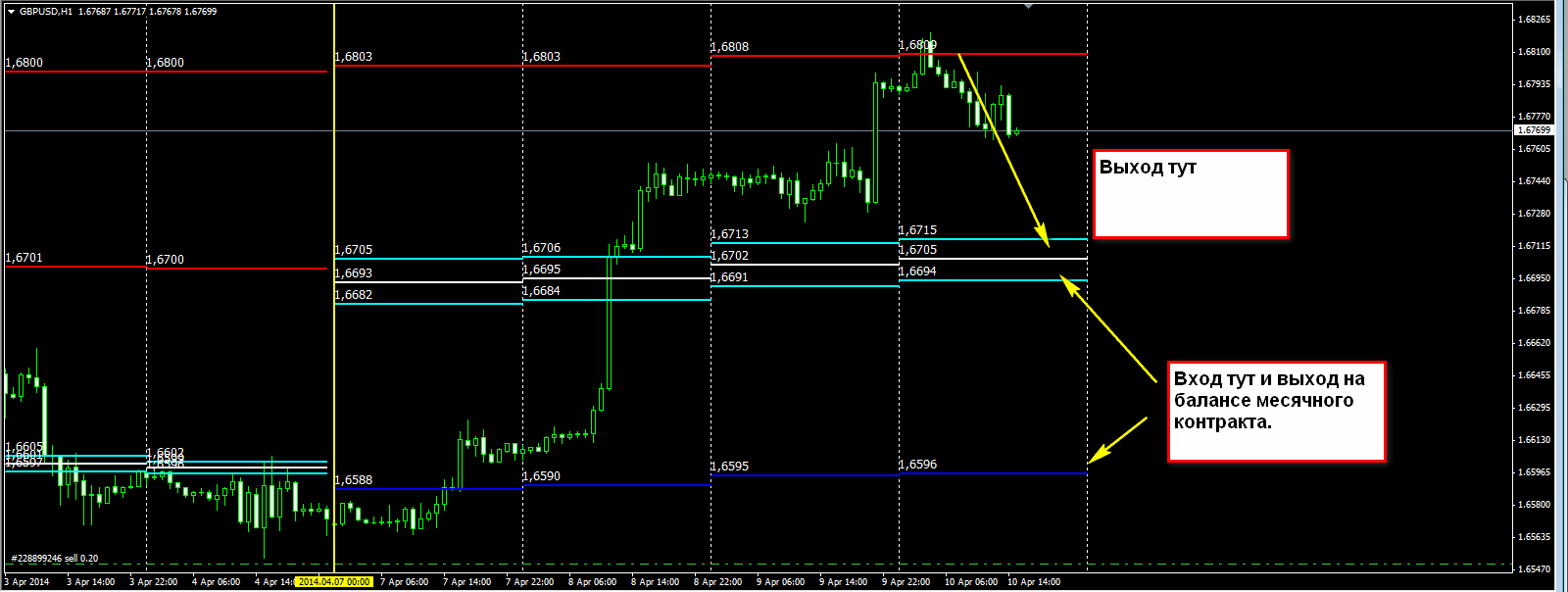Screen dimensions: 1568x592
Task: Click the 1,6691 level label
Action: [x=729, y=277]
